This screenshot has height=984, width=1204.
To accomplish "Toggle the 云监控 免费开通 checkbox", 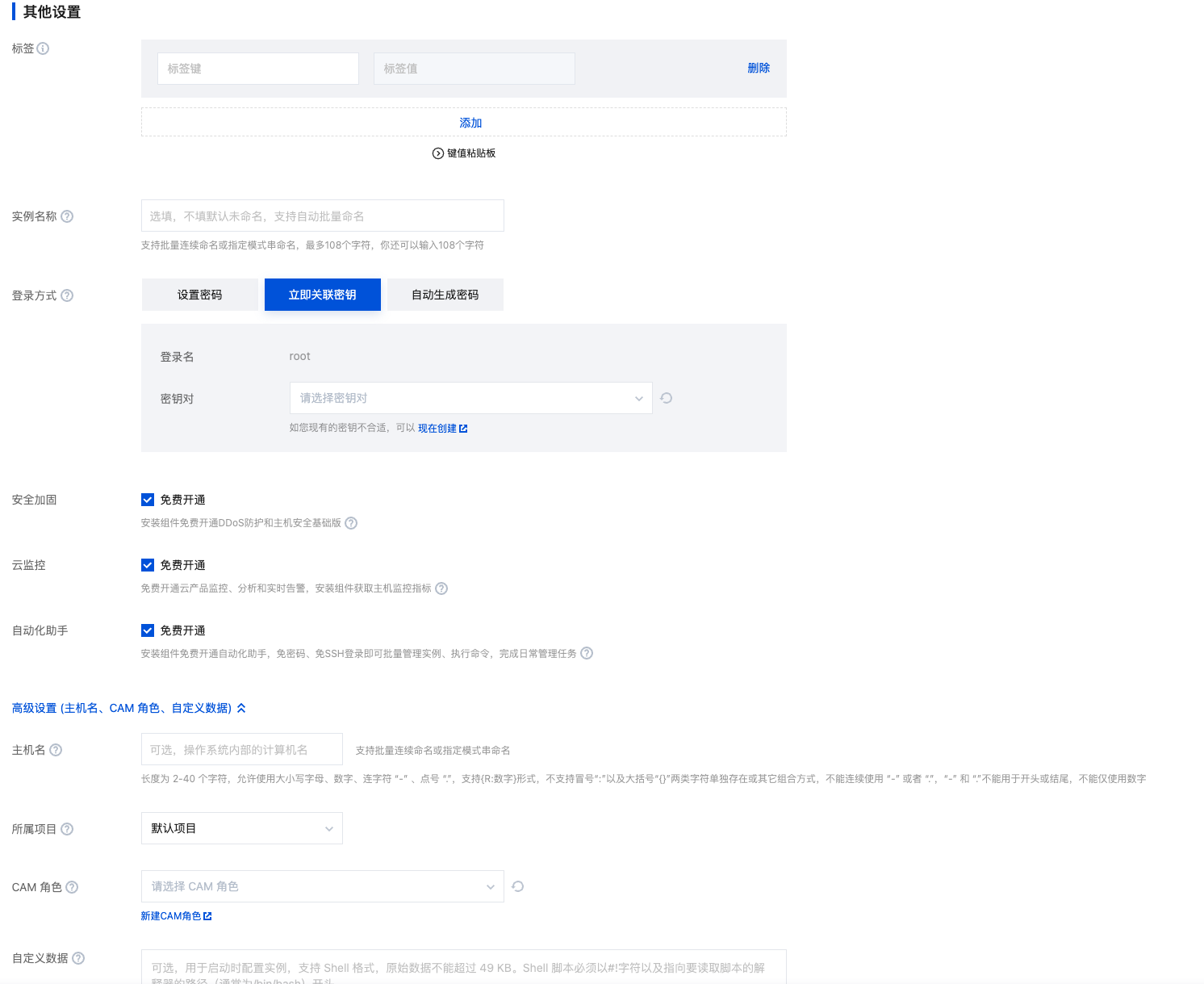I will pos(148,565).
